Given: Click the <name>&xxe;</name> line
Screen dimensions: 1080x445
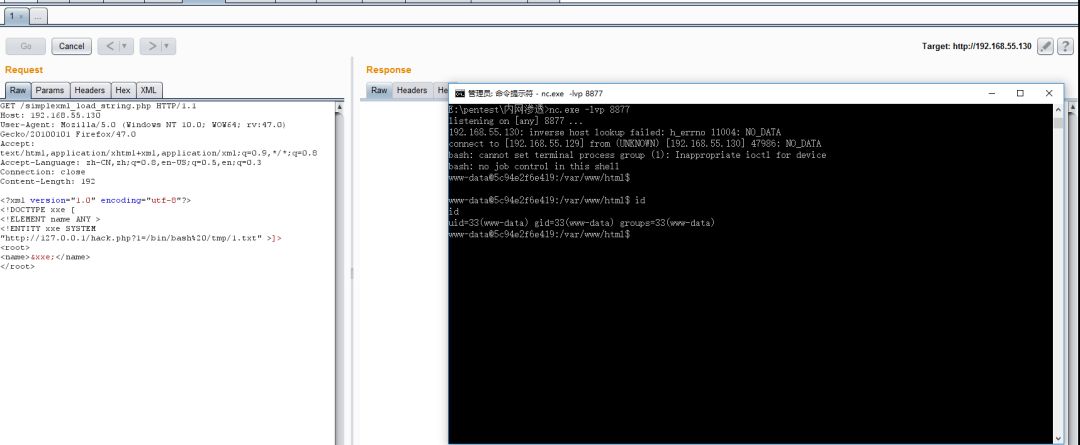Looking at the screenshot, I should (x=45, y=256).
